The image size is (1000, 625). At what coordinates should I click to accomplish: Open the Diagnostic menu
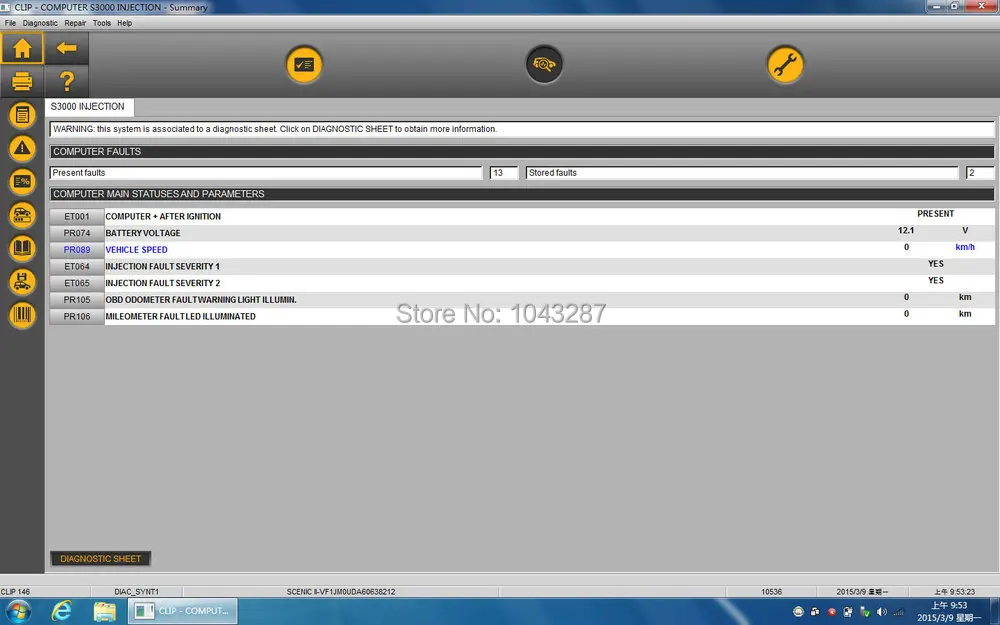pyautogui.click(x=40, y=23)
